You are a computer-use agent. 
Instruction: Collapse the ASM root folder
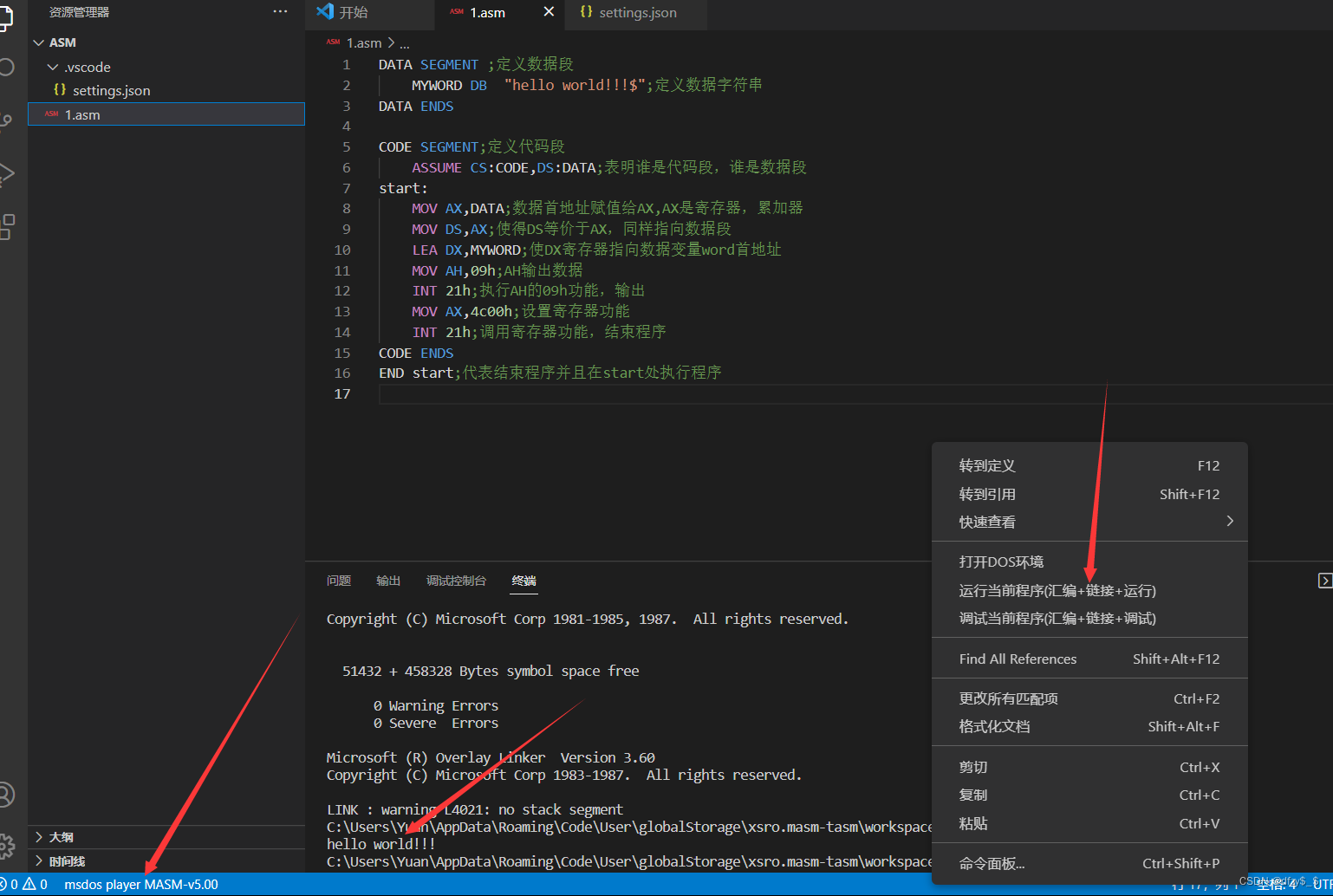38,42
